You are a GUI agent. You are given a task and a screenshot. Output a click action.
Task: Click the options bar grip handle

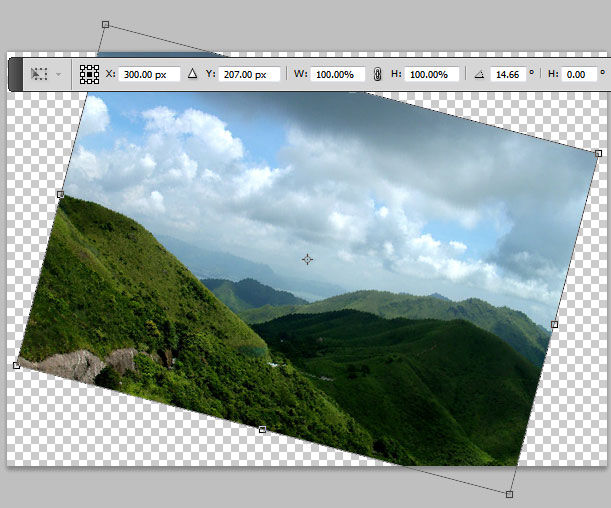point(16,74)
